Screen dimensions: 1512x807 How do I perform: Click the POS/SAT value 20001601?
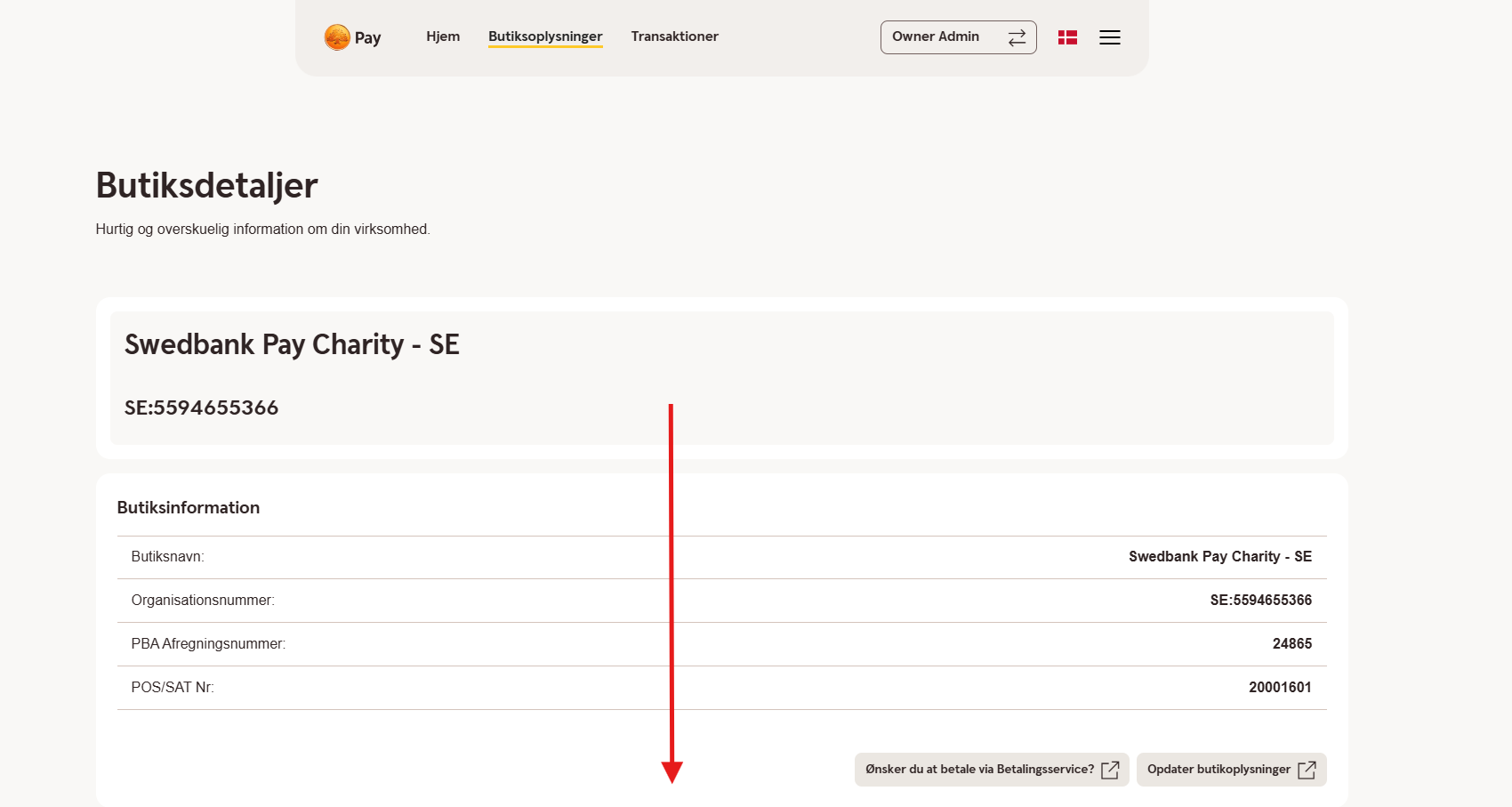point(1280,688)
